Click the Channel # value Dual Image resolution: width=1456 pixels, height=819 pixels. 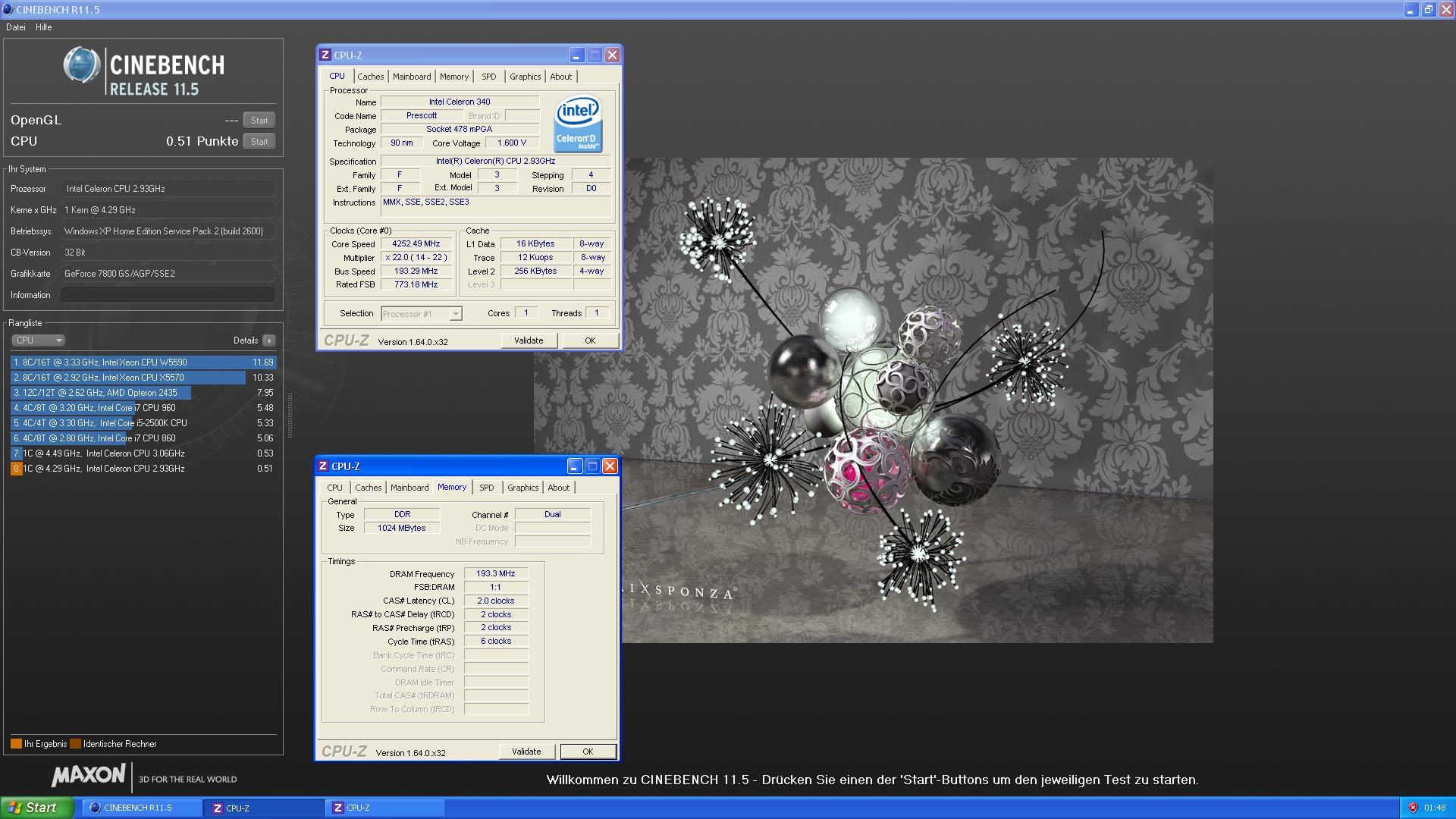(553, 515)
